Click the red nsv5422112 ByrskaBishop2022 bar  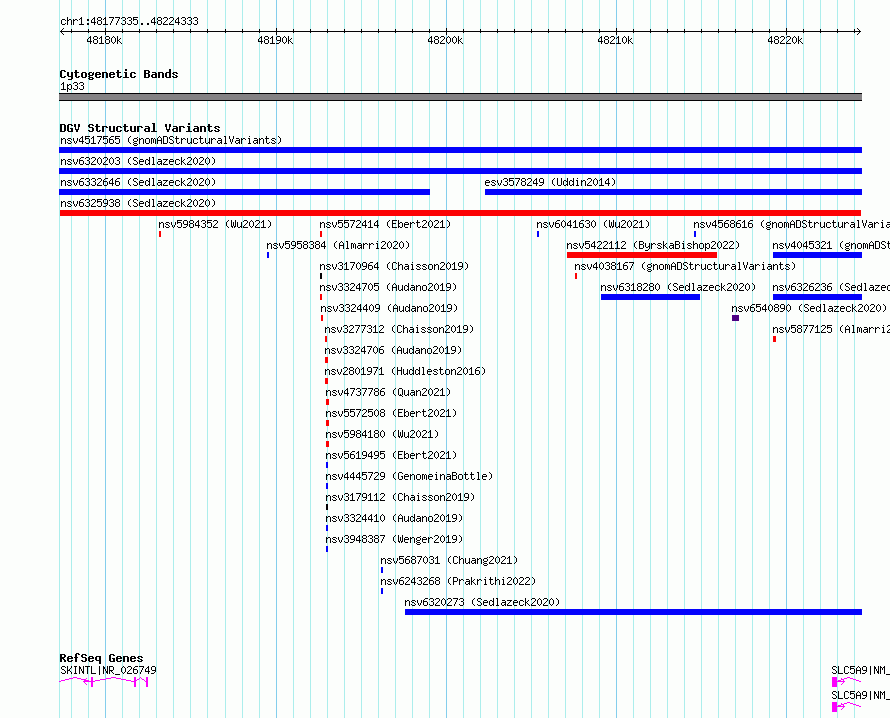coord(642,255)
